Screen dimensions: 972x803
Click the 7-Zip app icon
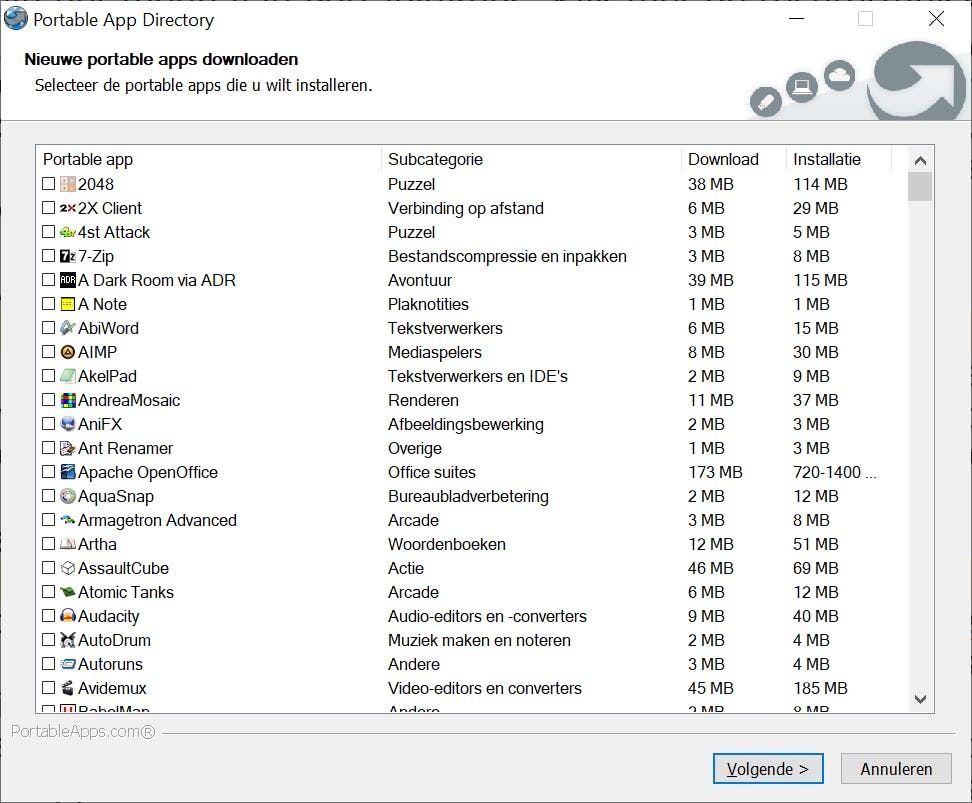pyautogui.click(x=68, y=256)
